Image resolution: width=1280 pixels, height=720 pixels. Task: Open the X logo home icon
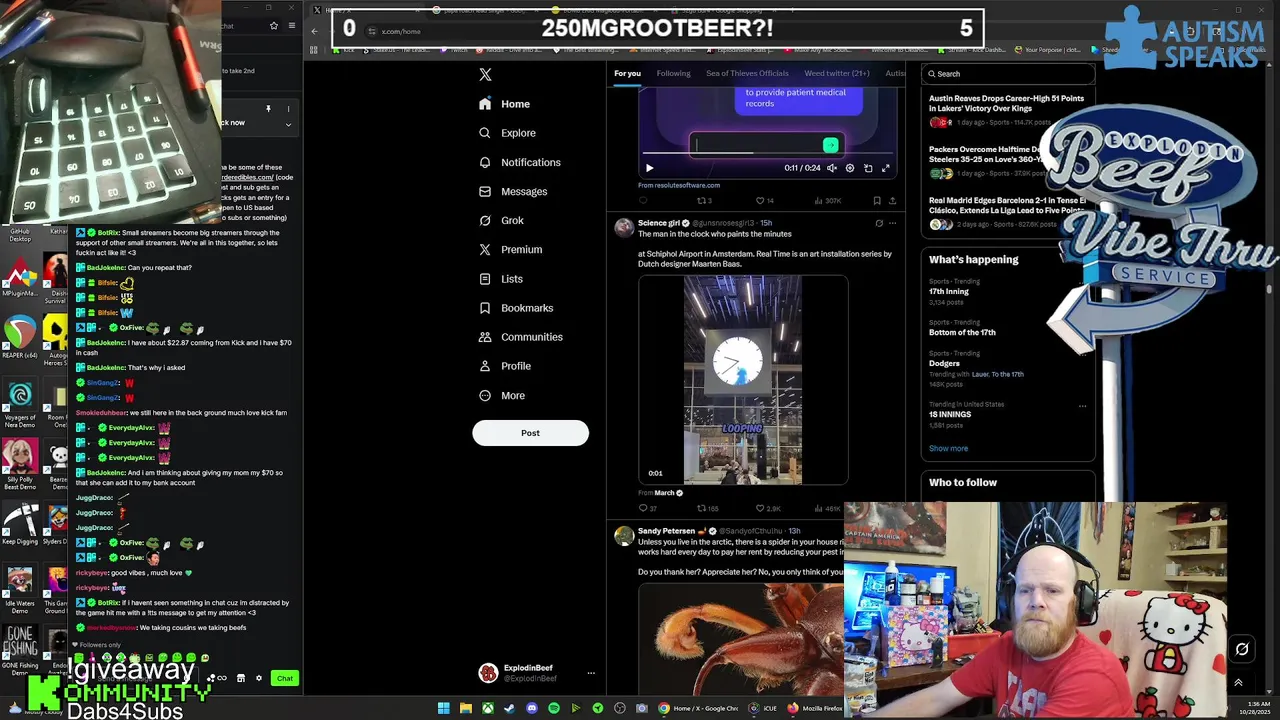[485, 74]
